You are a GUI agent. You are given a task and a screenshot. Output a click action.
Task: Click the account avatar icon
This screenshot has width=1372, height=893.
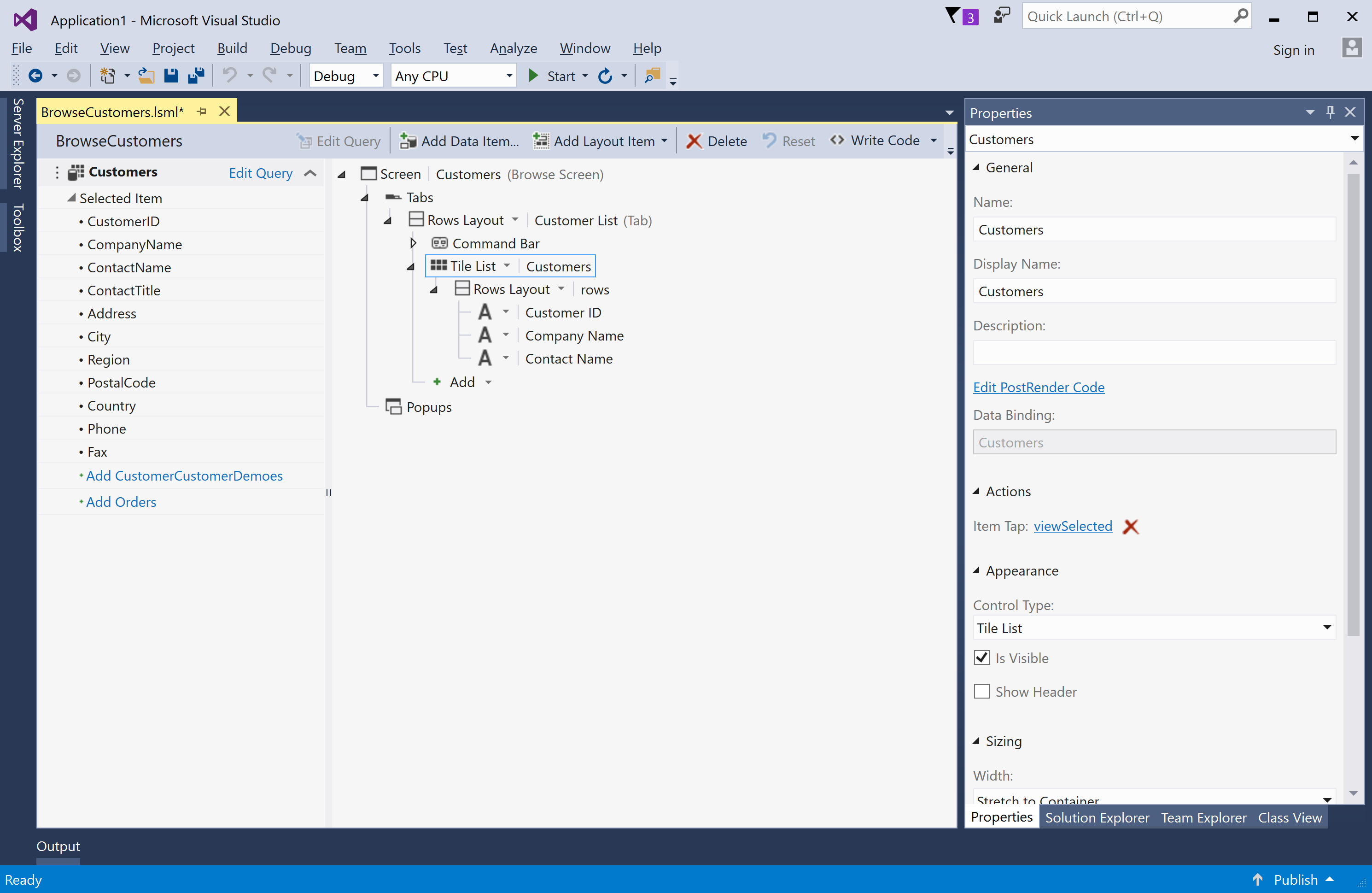point(1352,48)
